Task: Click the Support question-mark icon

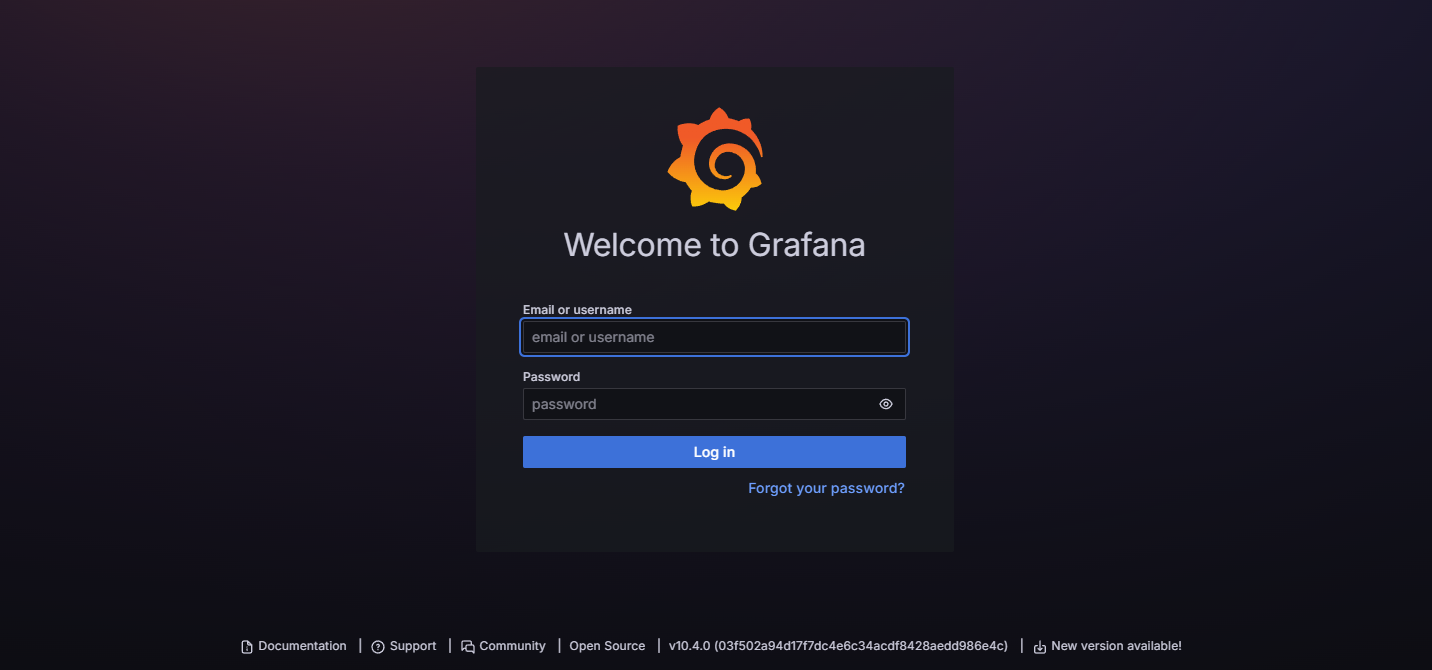Action: tap(378, 647)
